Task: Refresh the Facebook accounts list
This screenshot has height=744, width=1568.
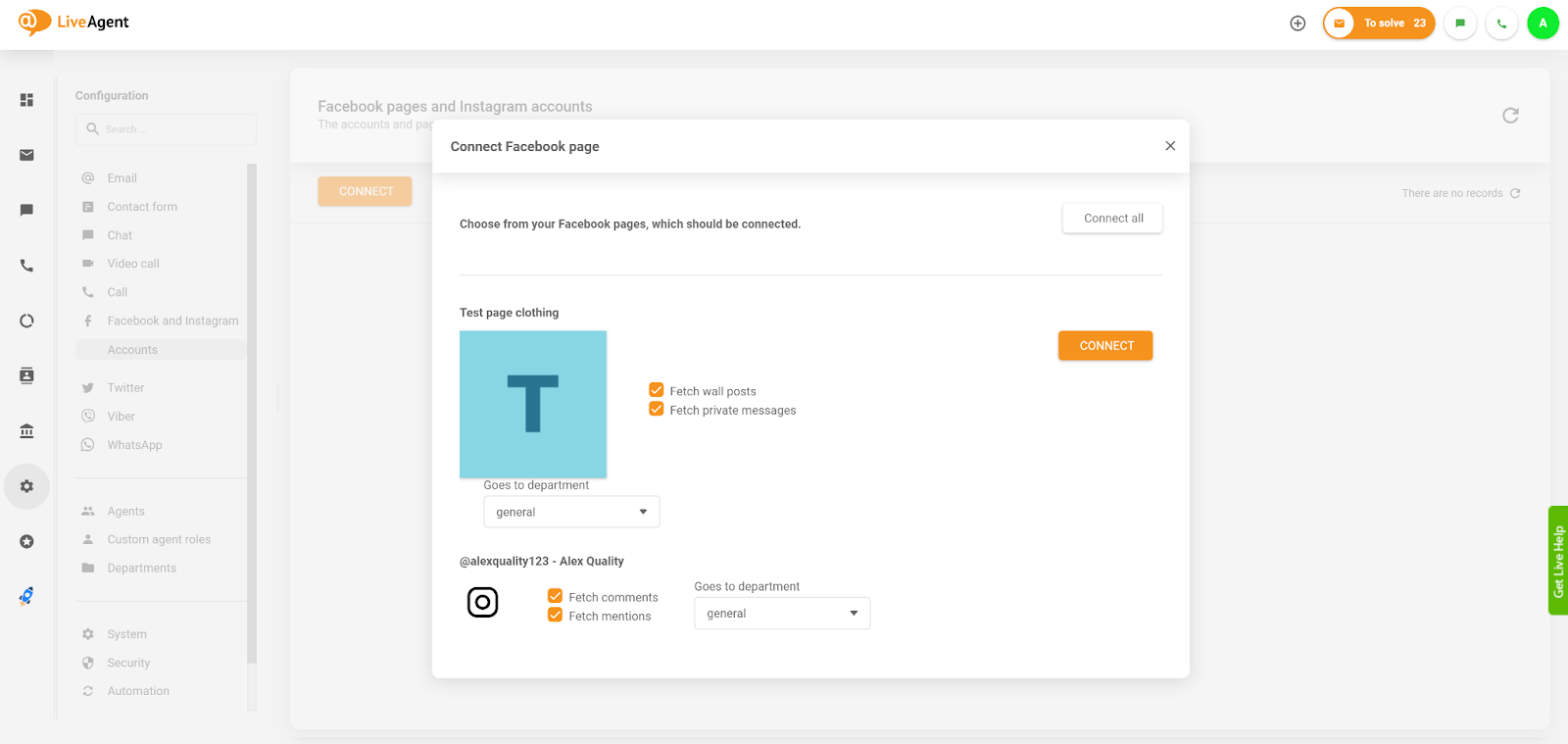Action: (1510, 116)
